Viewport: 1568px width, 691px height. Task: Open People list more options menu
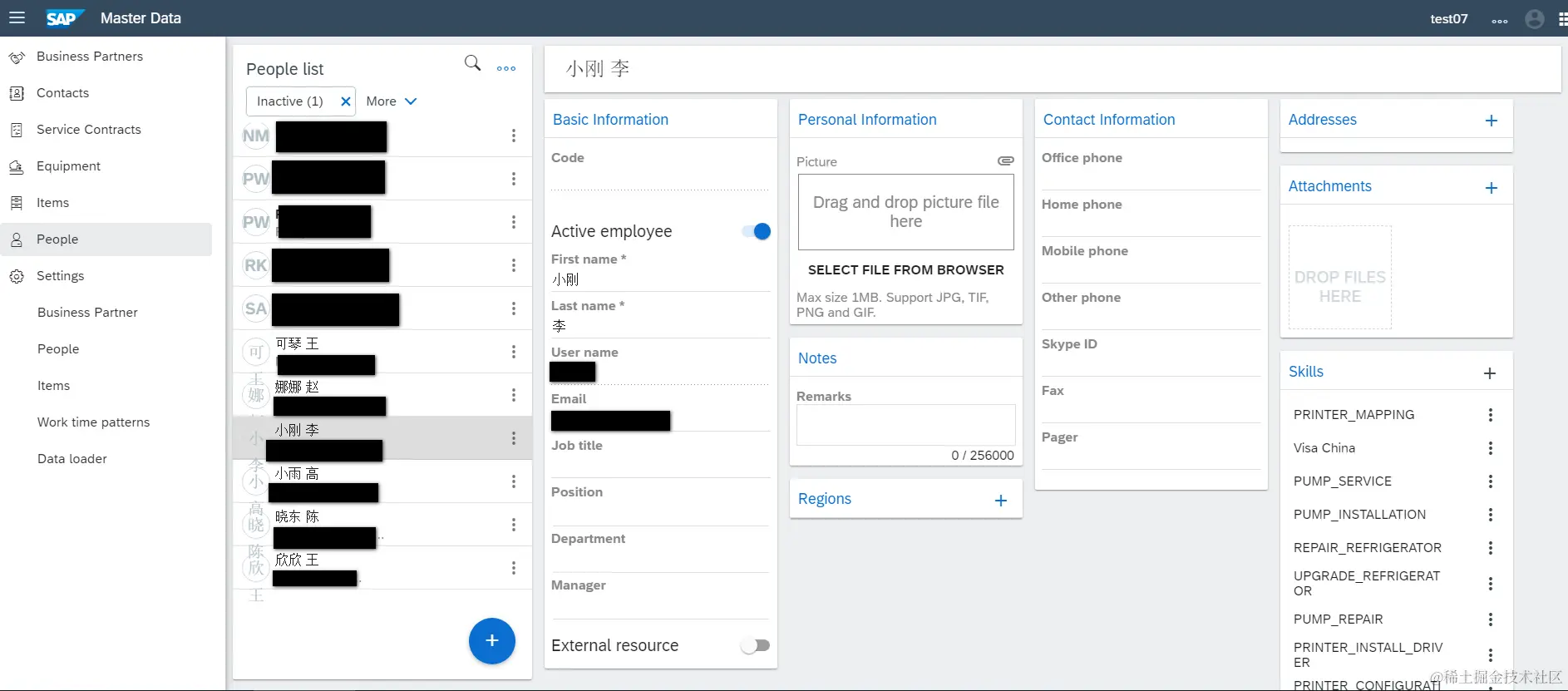pos(506,68)
